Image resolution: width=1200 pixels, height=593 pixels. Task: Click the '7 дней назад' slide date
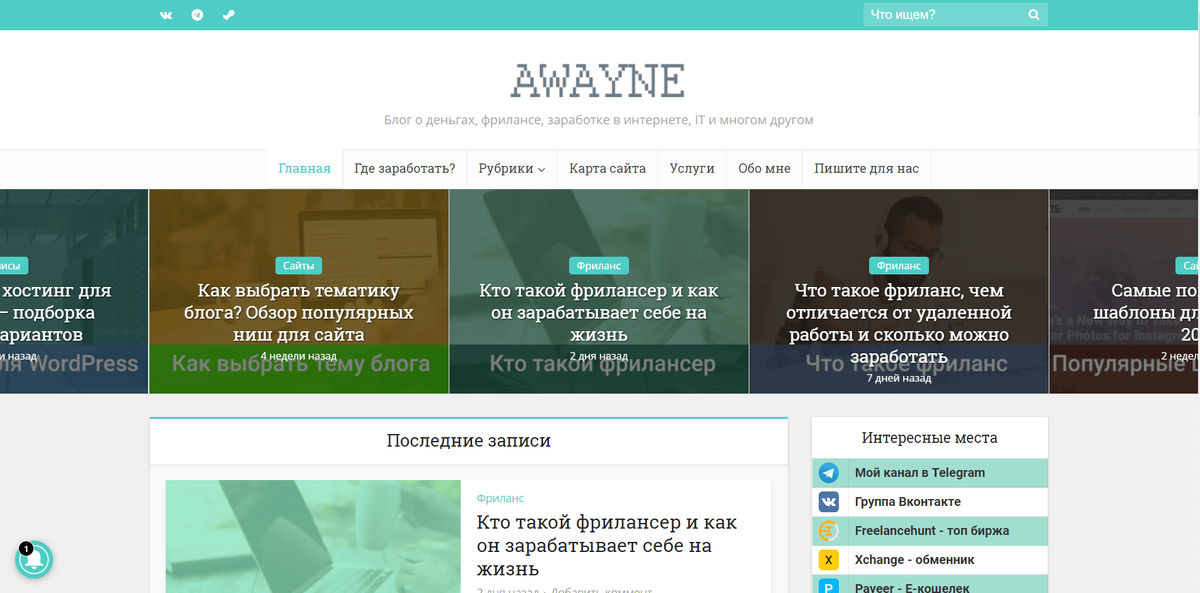898,378
